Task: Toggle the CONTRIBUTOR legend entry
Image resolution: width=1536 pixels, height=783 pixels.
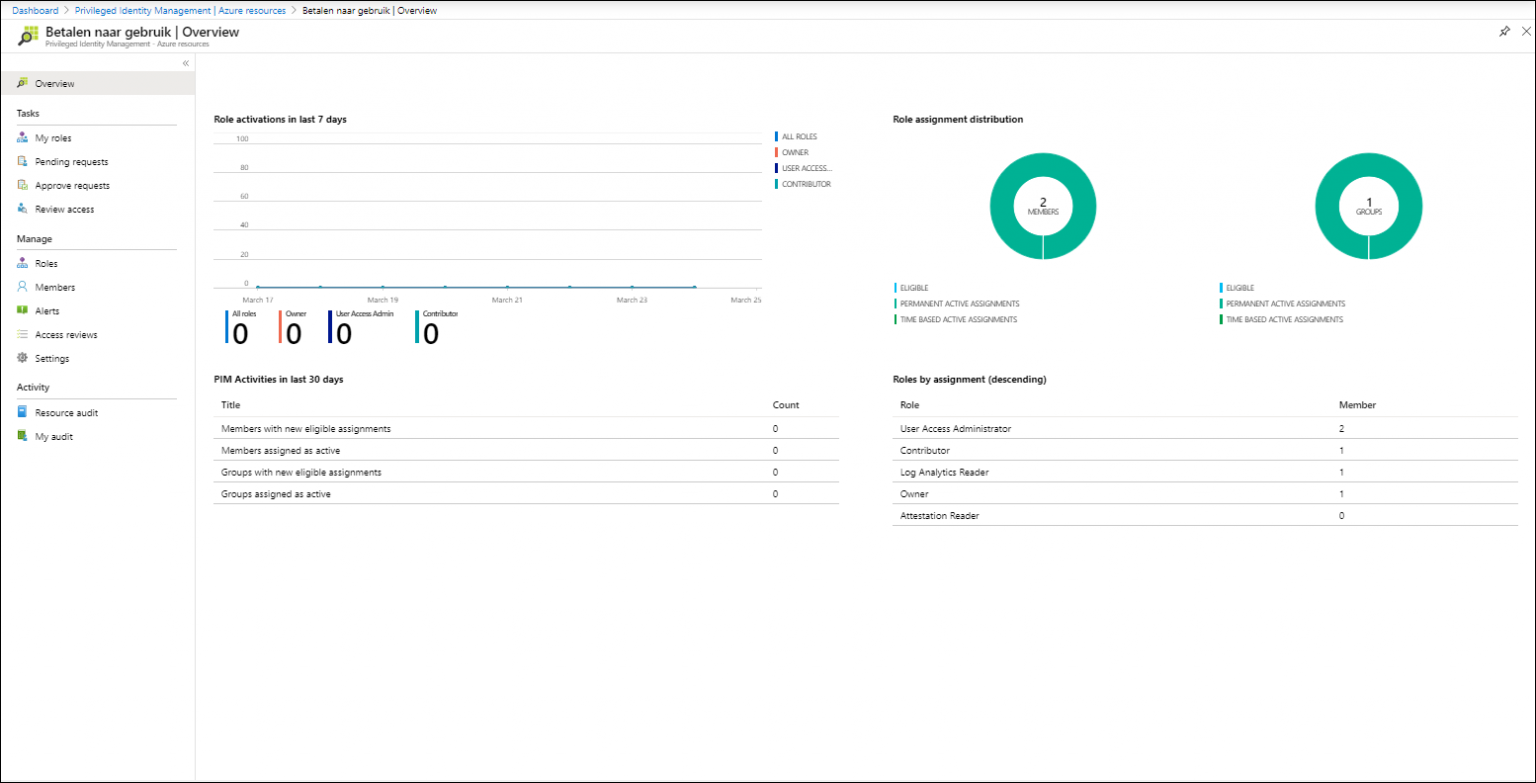Action: (803, 184)
